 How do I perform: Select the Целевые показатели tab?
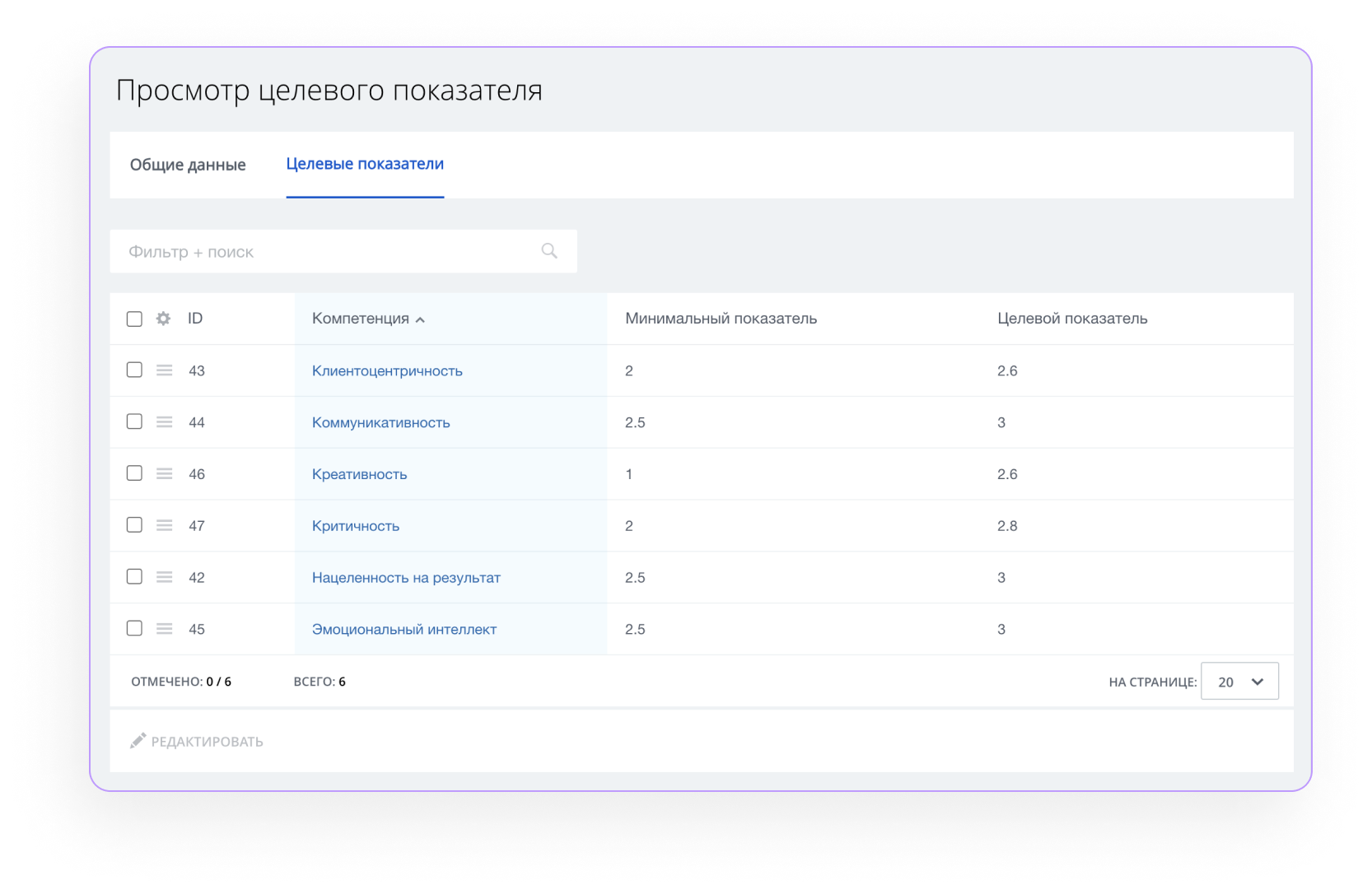tap(365, 164)
